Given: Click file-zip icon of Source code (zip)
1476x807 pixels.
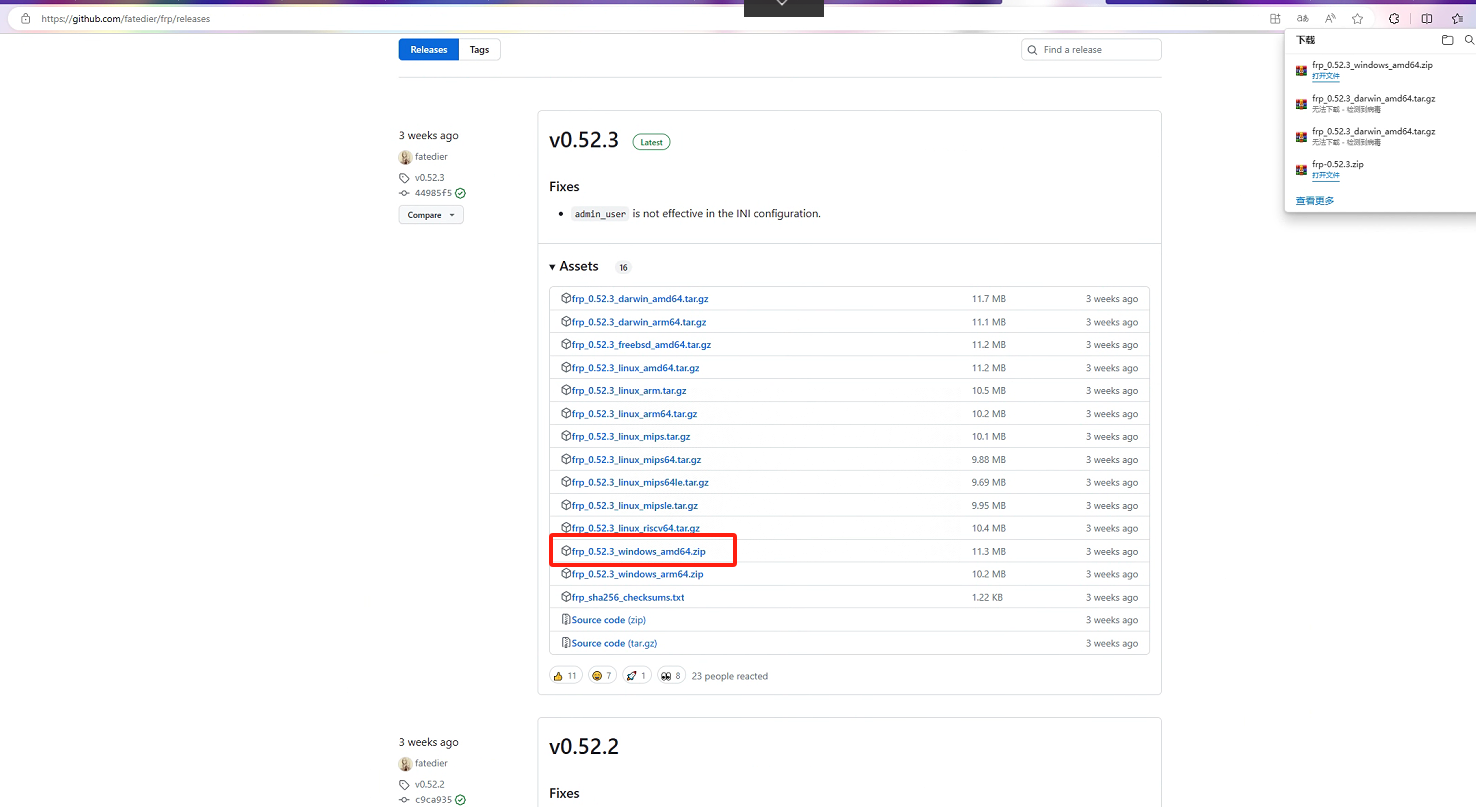Looking at the screenshot, I should click(x=566, y=620).
